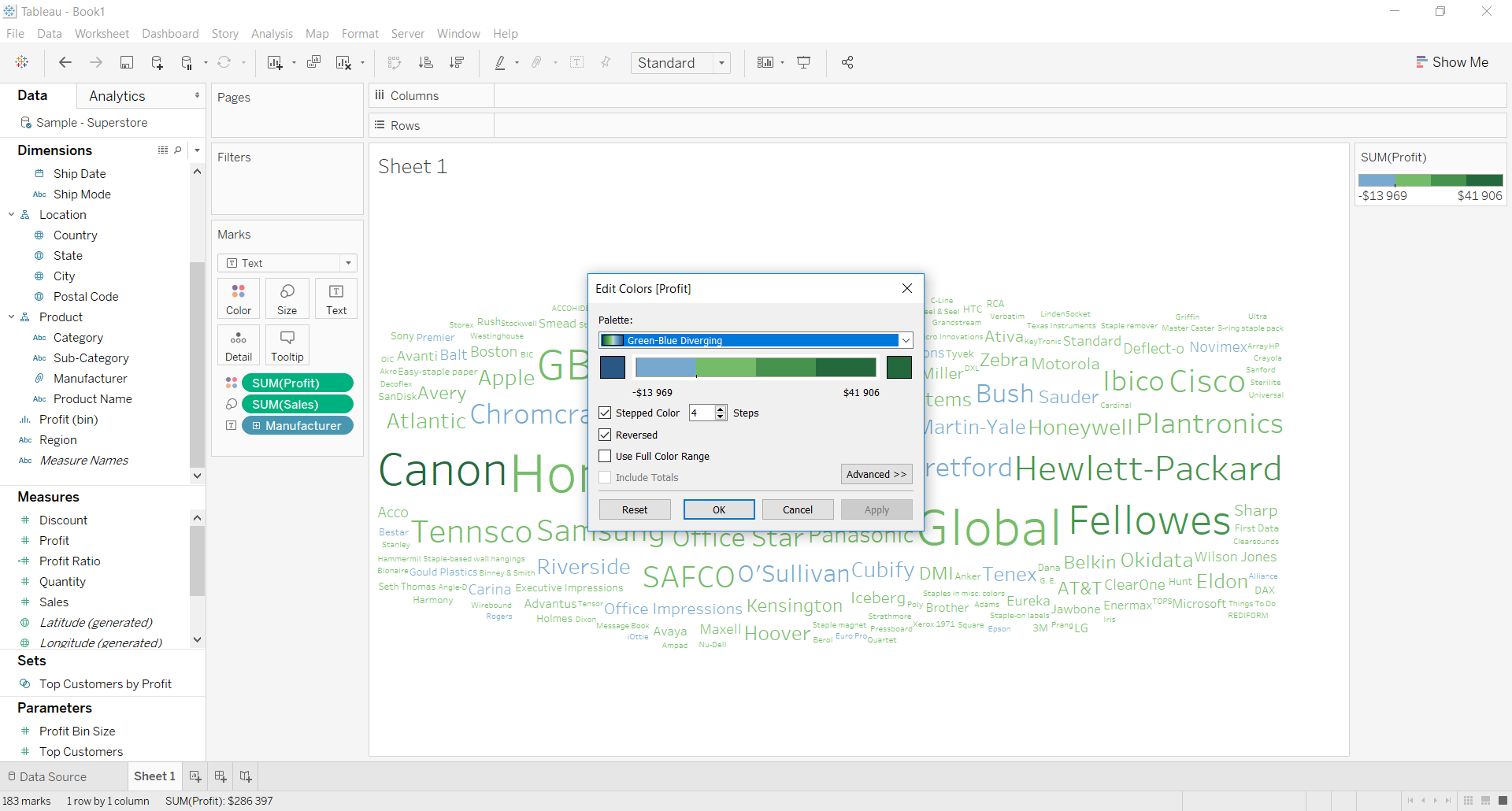Uncheck the Stepped Color checkbox
This screenshot has width=1512, height=811.
[605, 413]
